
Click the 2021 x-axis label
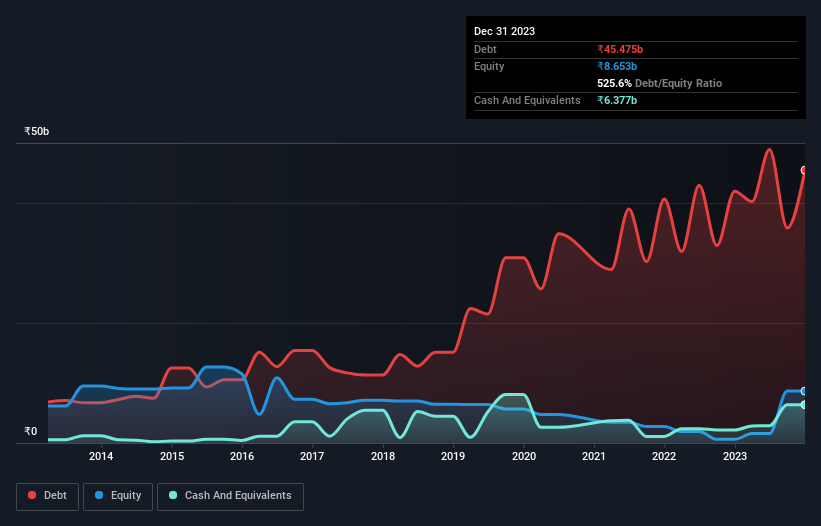click(x=594, y=456)
